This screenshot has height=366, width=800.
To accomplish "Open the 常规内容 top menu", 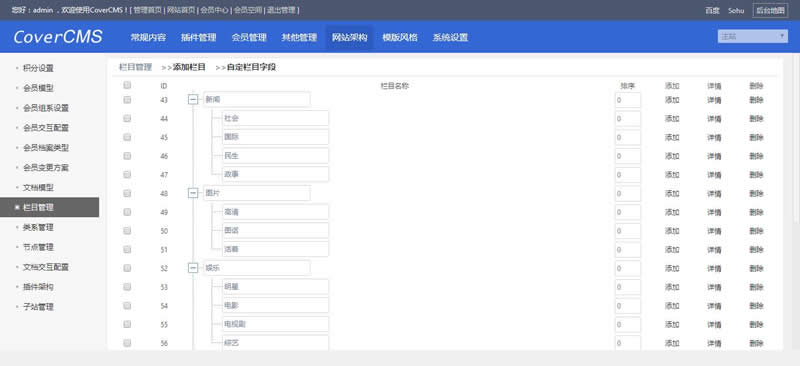I will click(x=148, y=37).
